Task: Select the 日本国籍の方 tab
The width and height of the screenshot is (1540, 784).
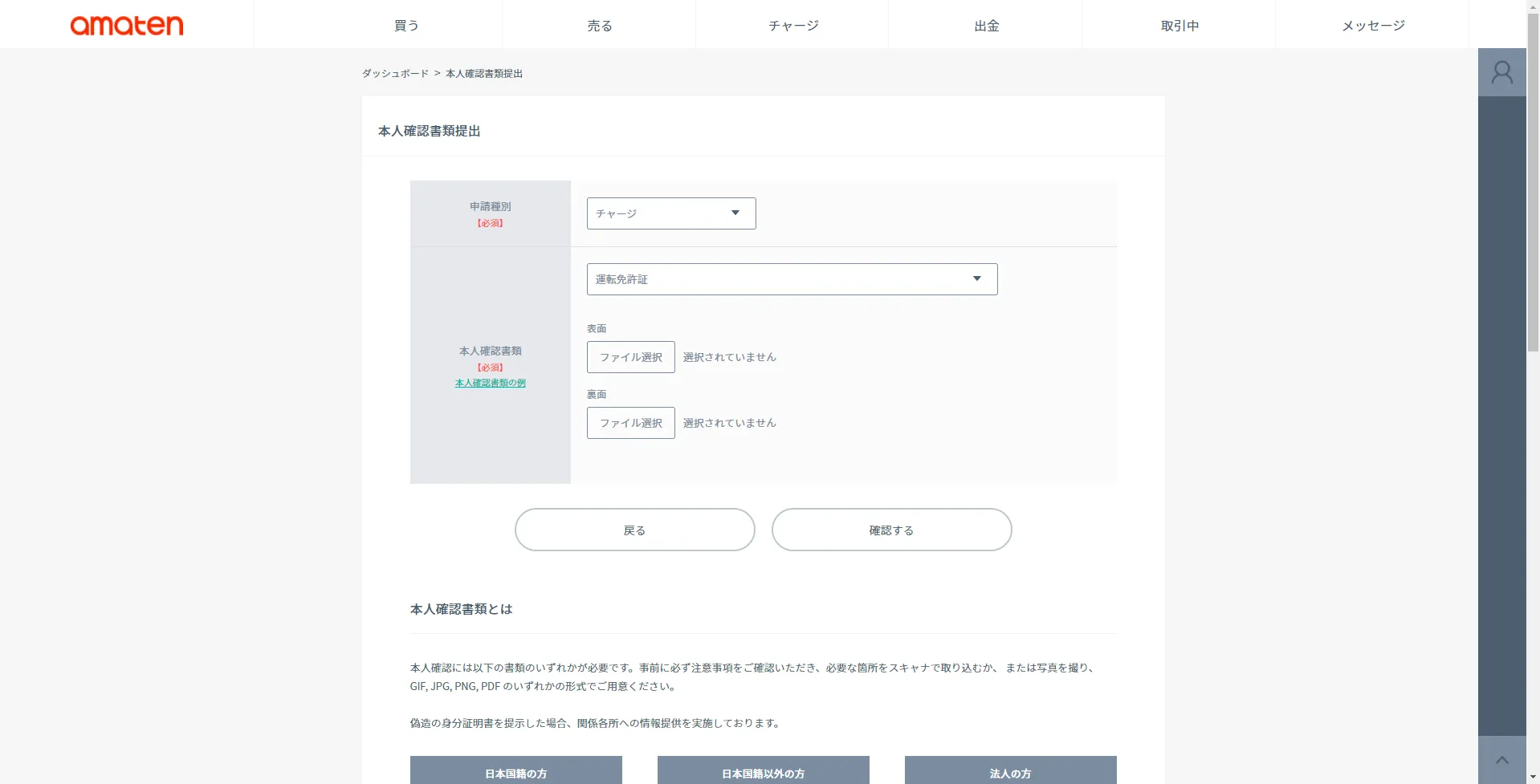Action: coord(516,770)
